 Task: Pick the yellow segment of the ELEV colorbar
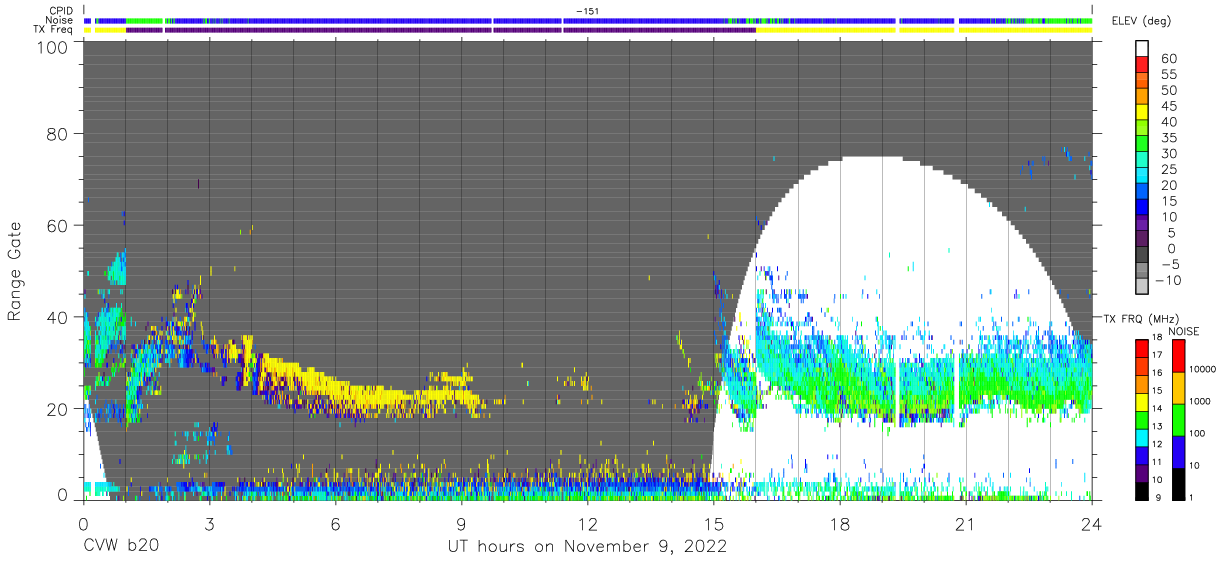click(x=1144, y=111)
